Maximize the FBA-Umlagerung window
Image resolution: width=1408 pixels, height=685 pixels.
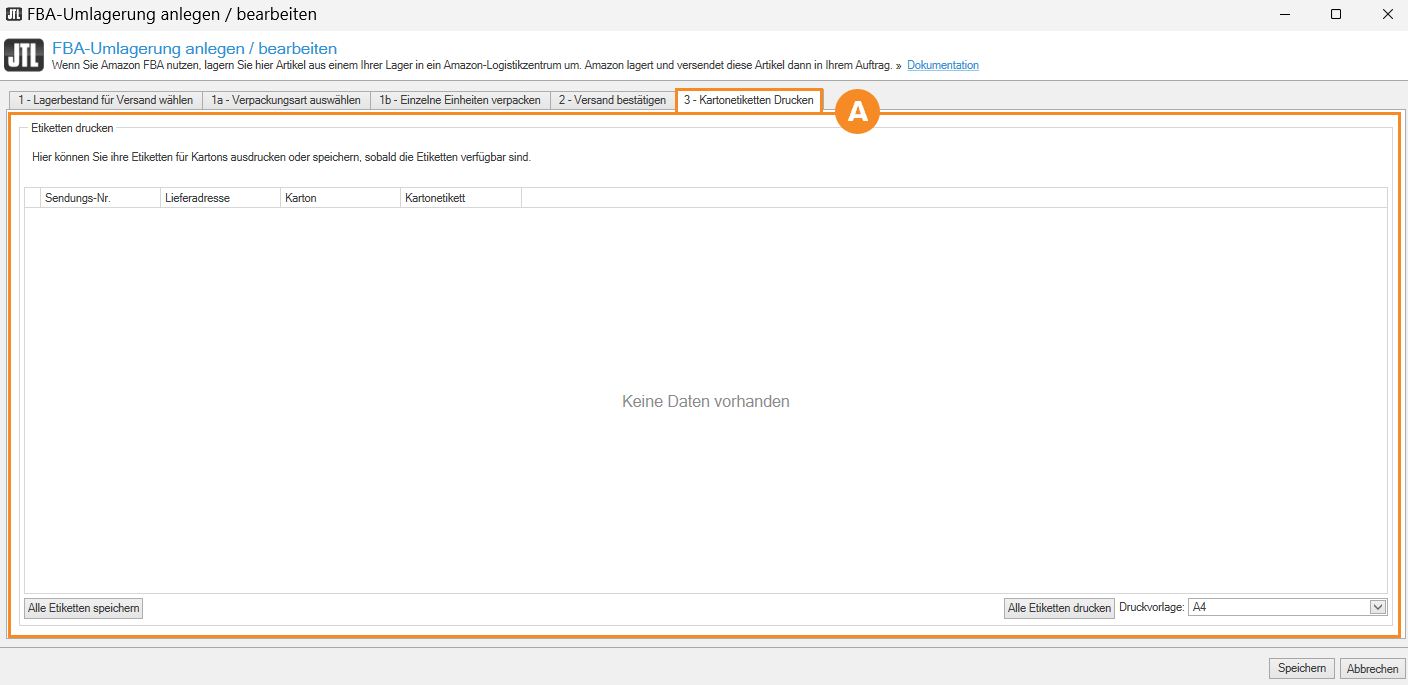1336,15
